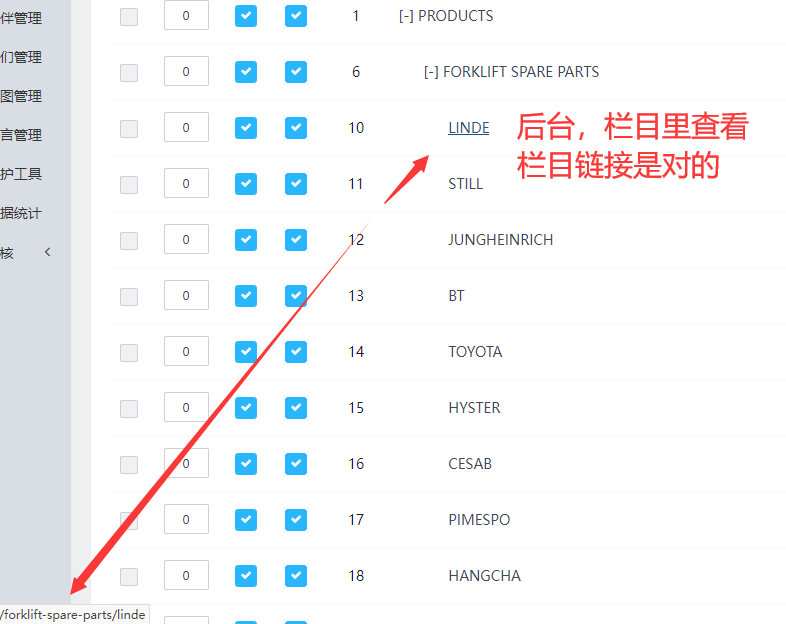This screenshot has width=786, height=624.
Task: Expand the sidebar item with left chevron
Action: tap(48, 252)
